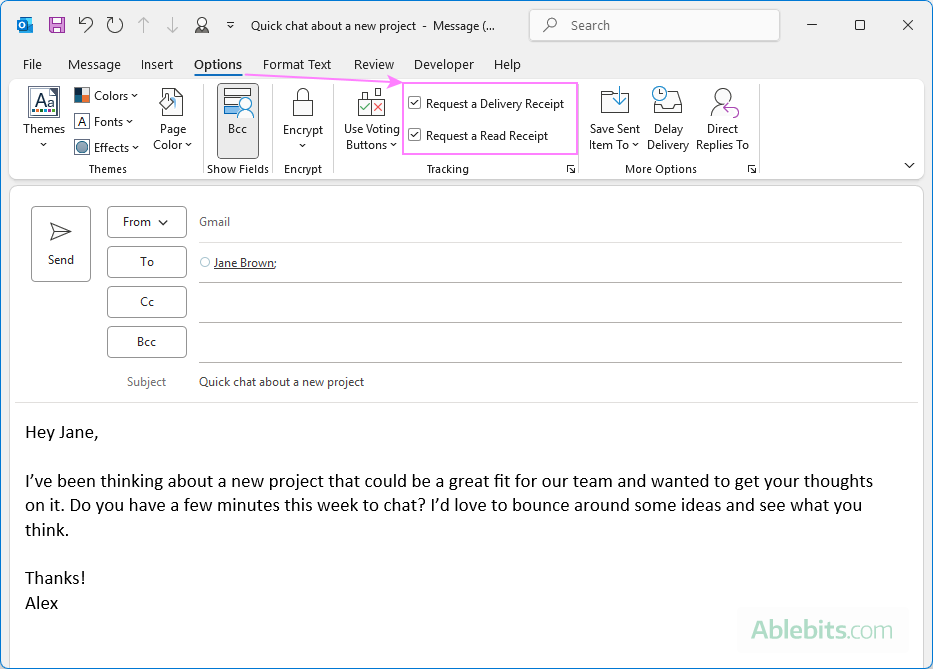Viewport: 933px width, 669px height.
Task: Select Delay Delivery
Action: coord(666,118)
